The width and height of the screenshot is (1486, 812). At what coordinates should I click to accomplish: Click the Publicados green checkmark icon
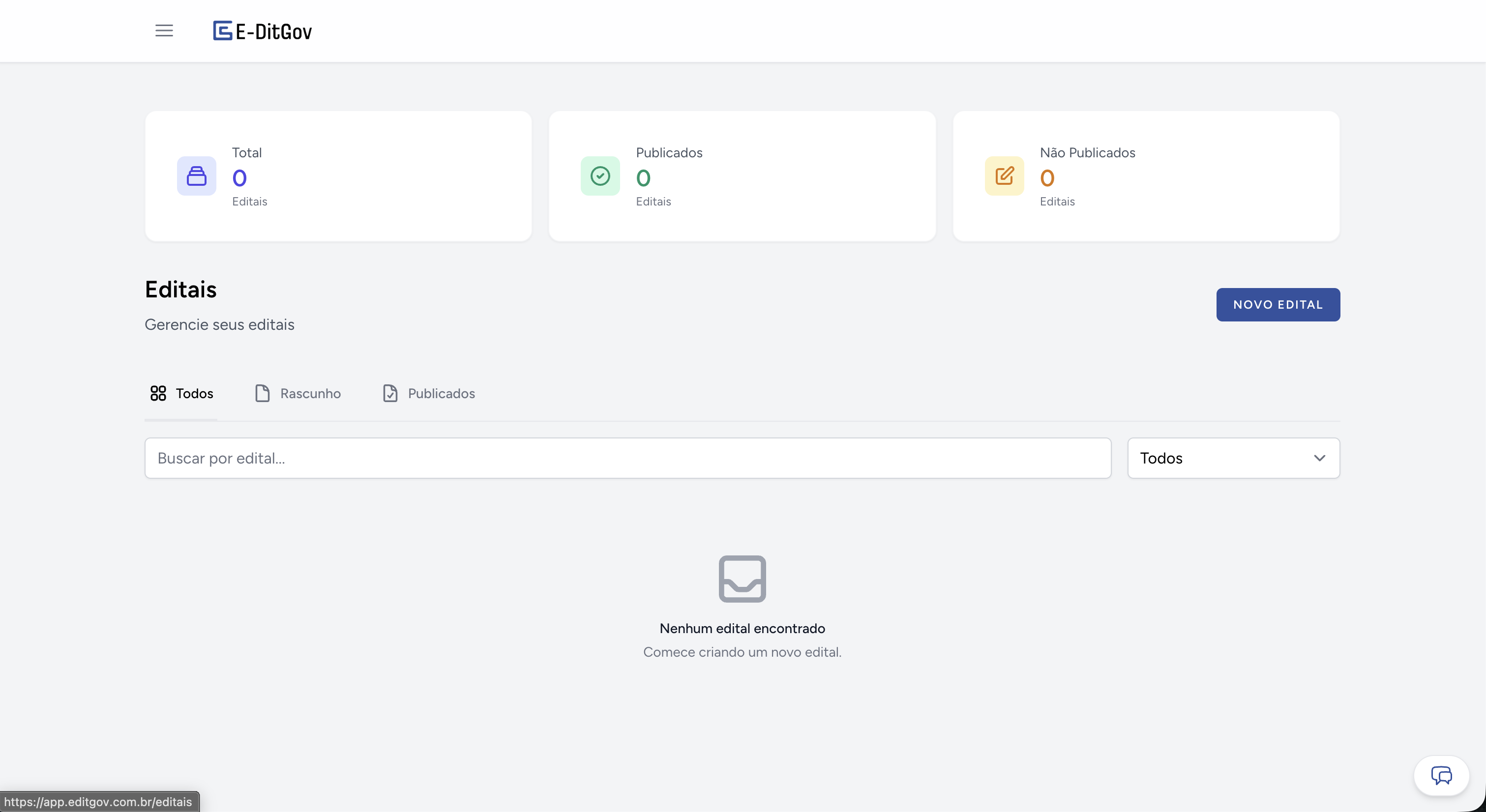pyautogui.click(x=600, y=176)
